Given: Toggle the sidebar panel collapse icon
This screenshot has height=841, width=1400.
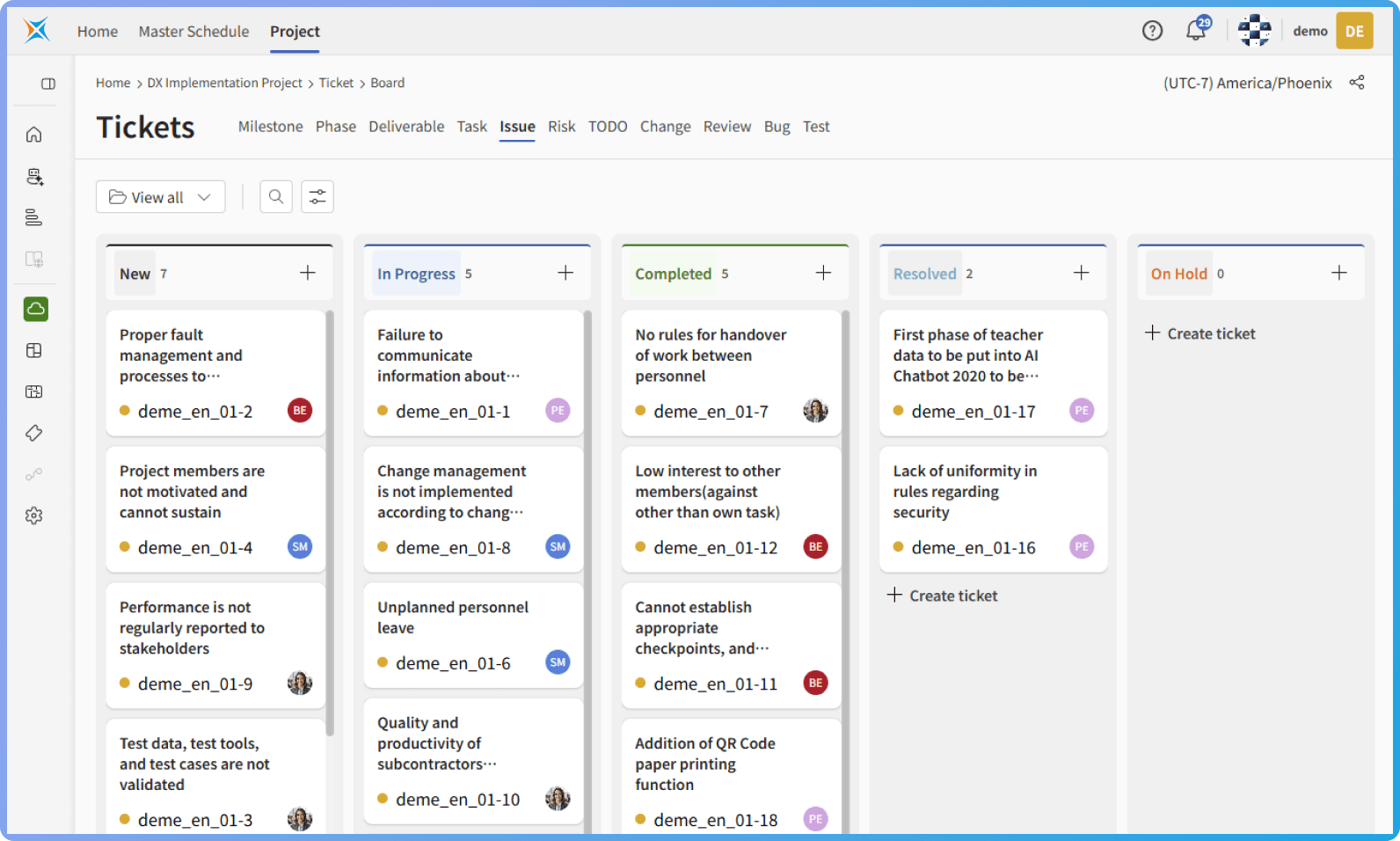Looking at the screenshot, I should (48, 84).
